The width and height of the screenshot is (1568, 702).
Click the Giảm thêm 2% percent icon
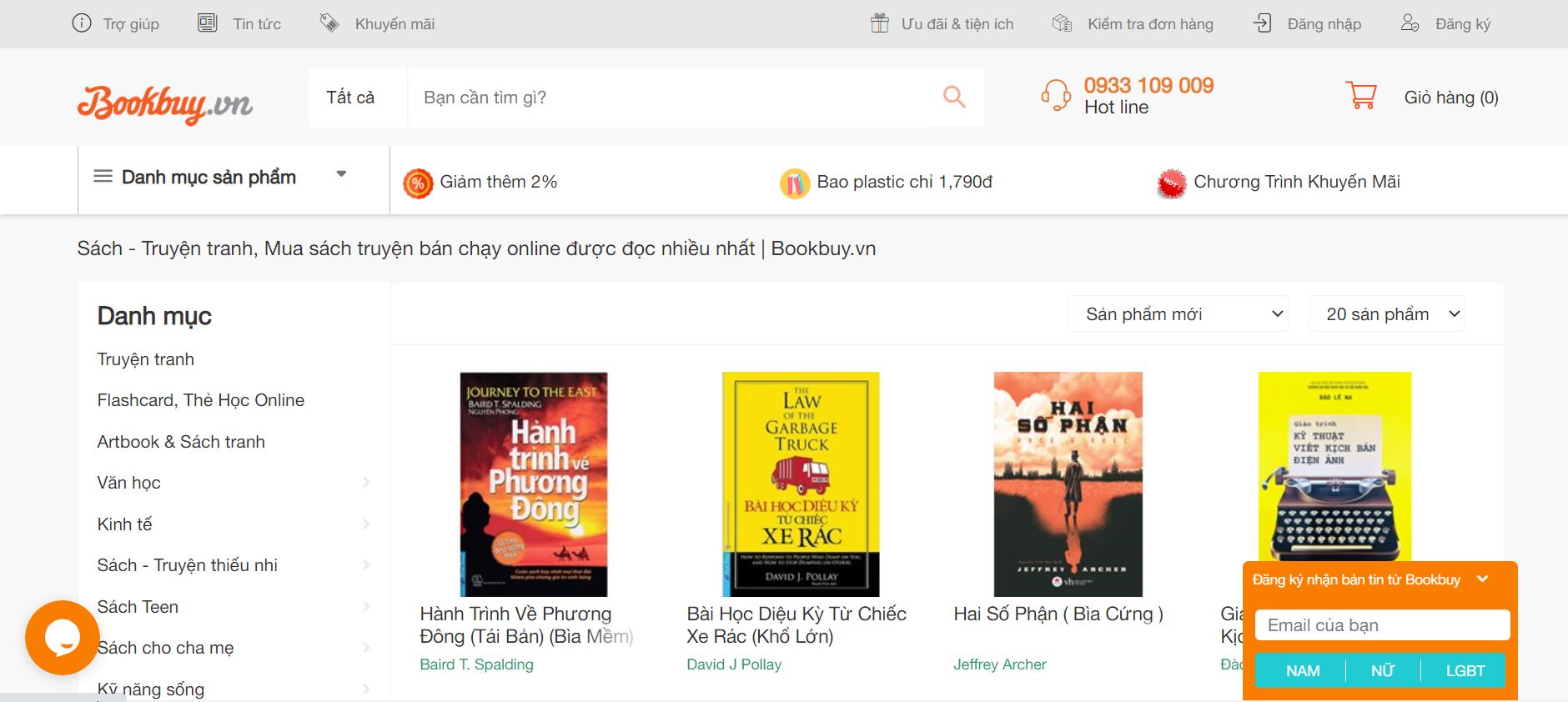tap(418, 183)
